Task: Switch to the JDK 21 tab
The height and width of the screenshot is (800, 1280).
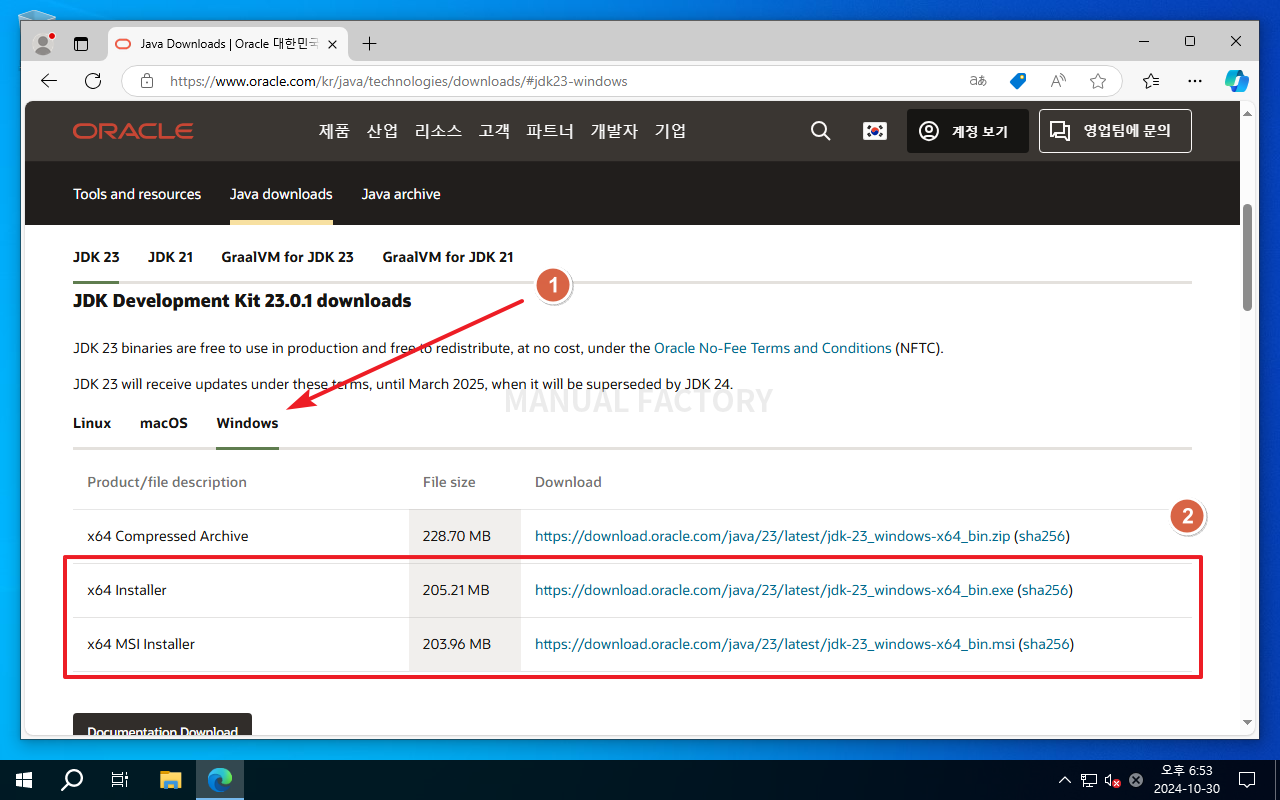Action: click(170, 257)
